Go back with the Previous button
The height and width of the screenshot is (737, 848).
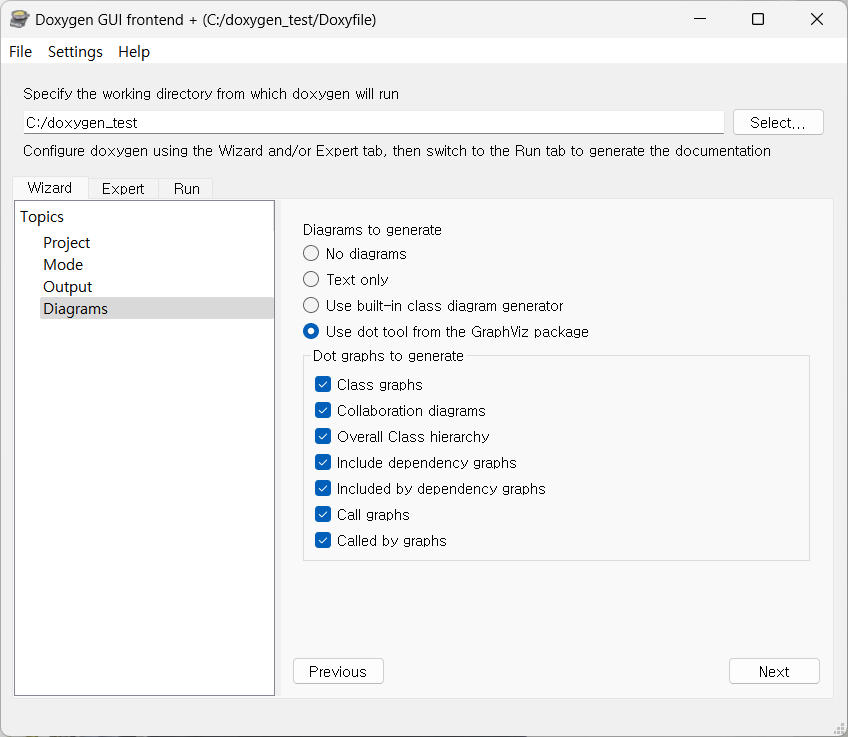(339, 671)
